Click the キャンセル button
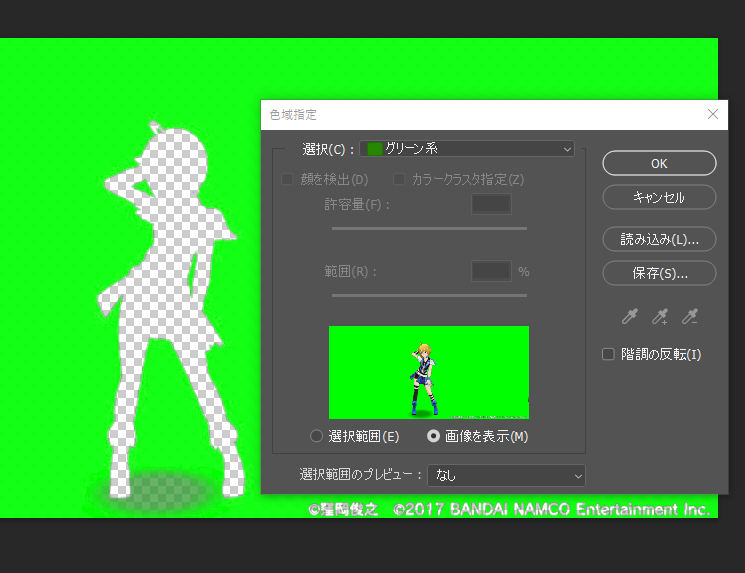Viewport: 745px width, 573px height. pyautogui.click(x=659, y=197)
